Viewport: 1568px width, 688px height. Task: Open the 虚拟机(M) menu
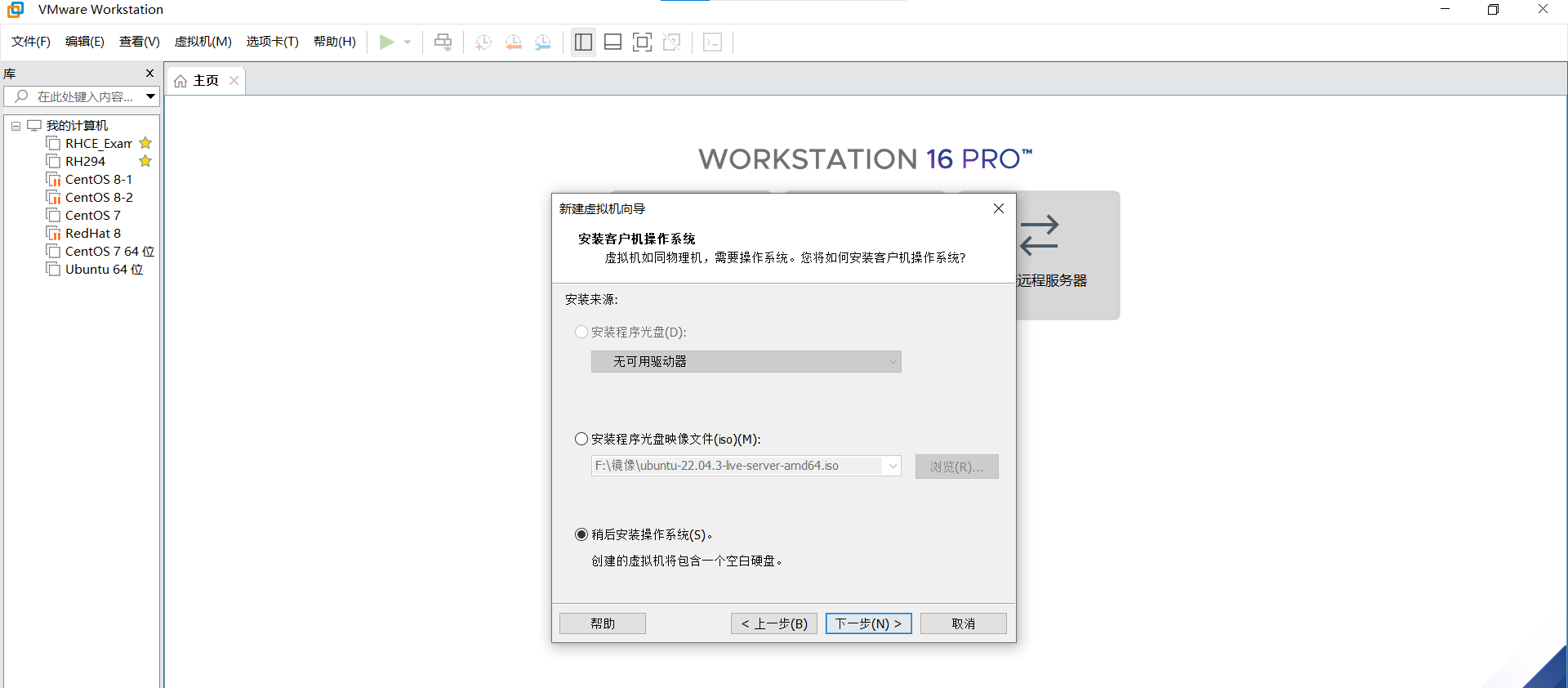(203, 42)
